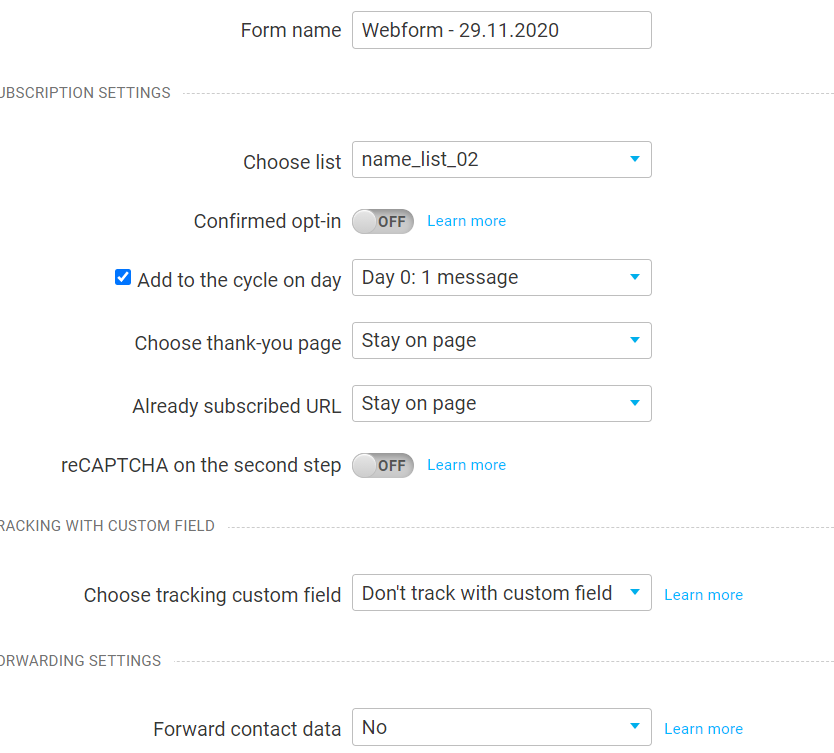Open the Already subscribed URL dropdown
Image resolution: width=834 pixels, height=753 pixels.
502,404
